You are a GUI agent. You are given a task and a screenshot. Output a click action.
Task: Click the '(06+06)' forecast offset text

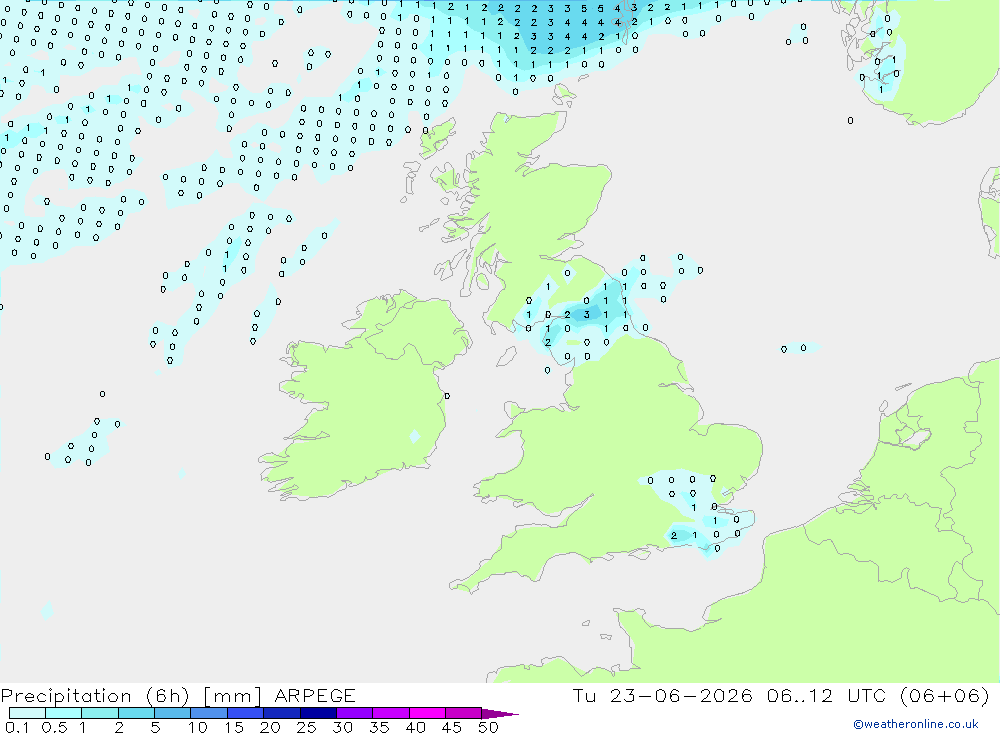(945, 695)
